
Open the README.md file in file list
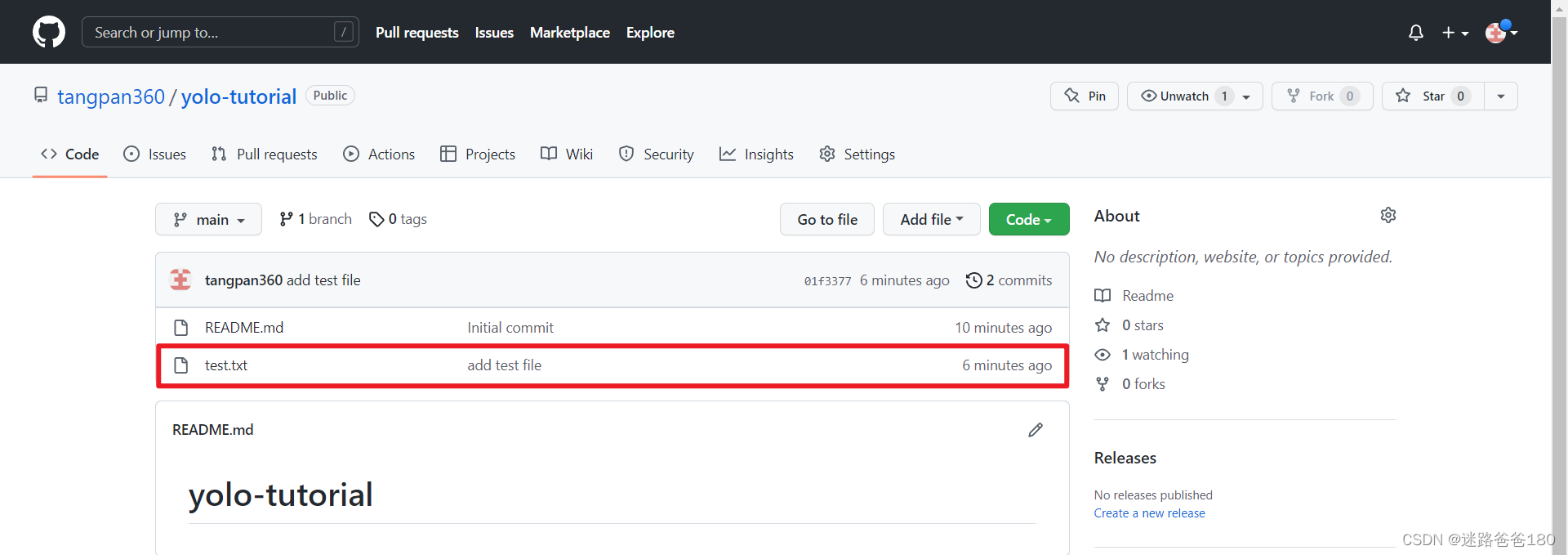click(244, 328)
